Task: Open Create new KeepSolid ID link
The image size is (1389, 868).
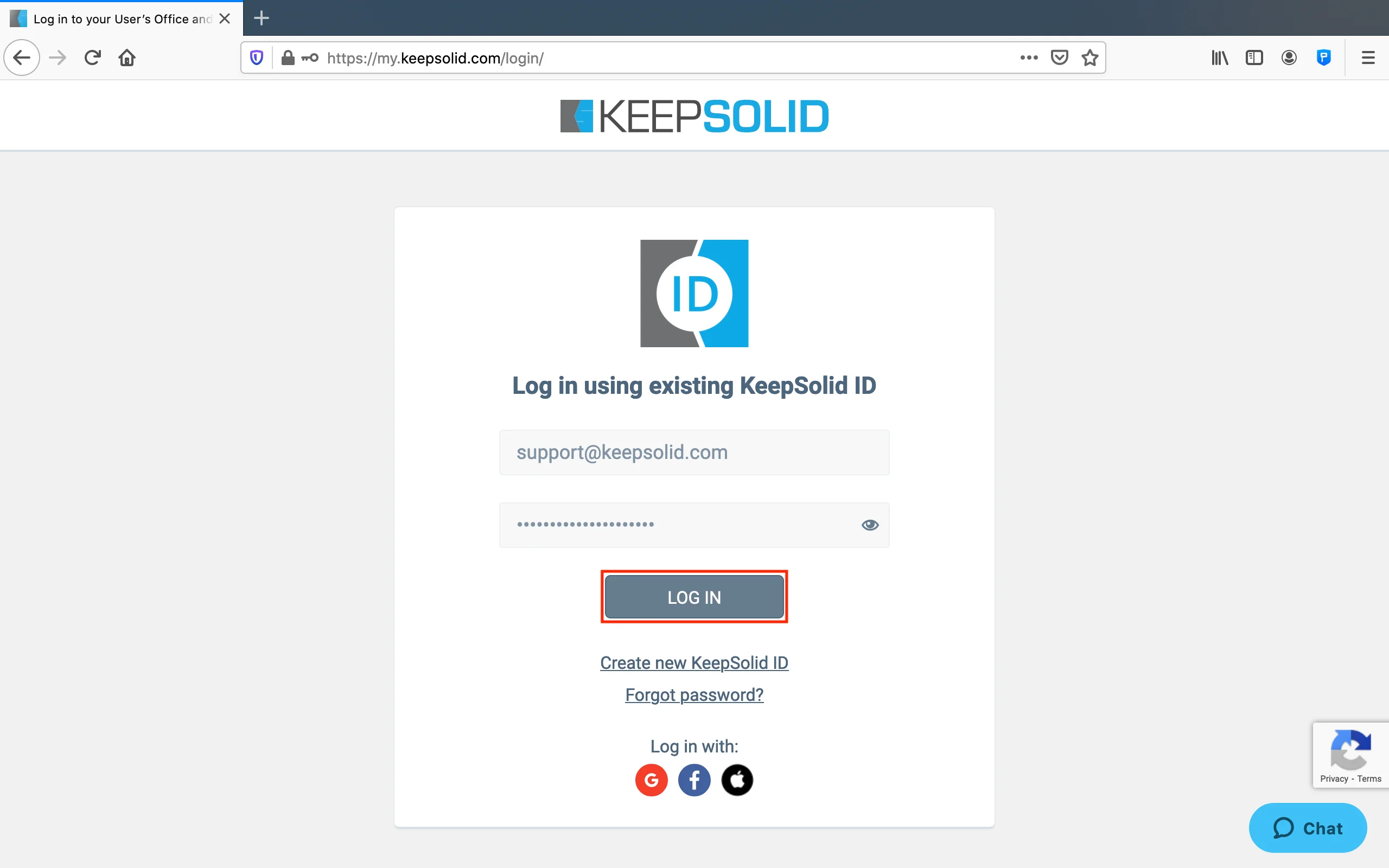Action: pos(694,662)
